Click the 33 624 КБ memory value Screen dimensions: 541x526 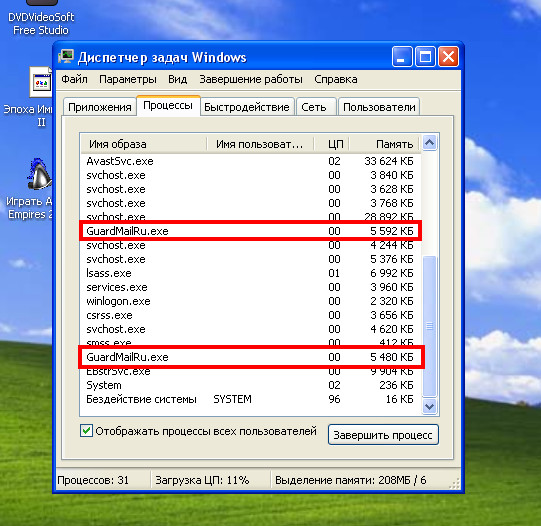click(x=388, y=161)
